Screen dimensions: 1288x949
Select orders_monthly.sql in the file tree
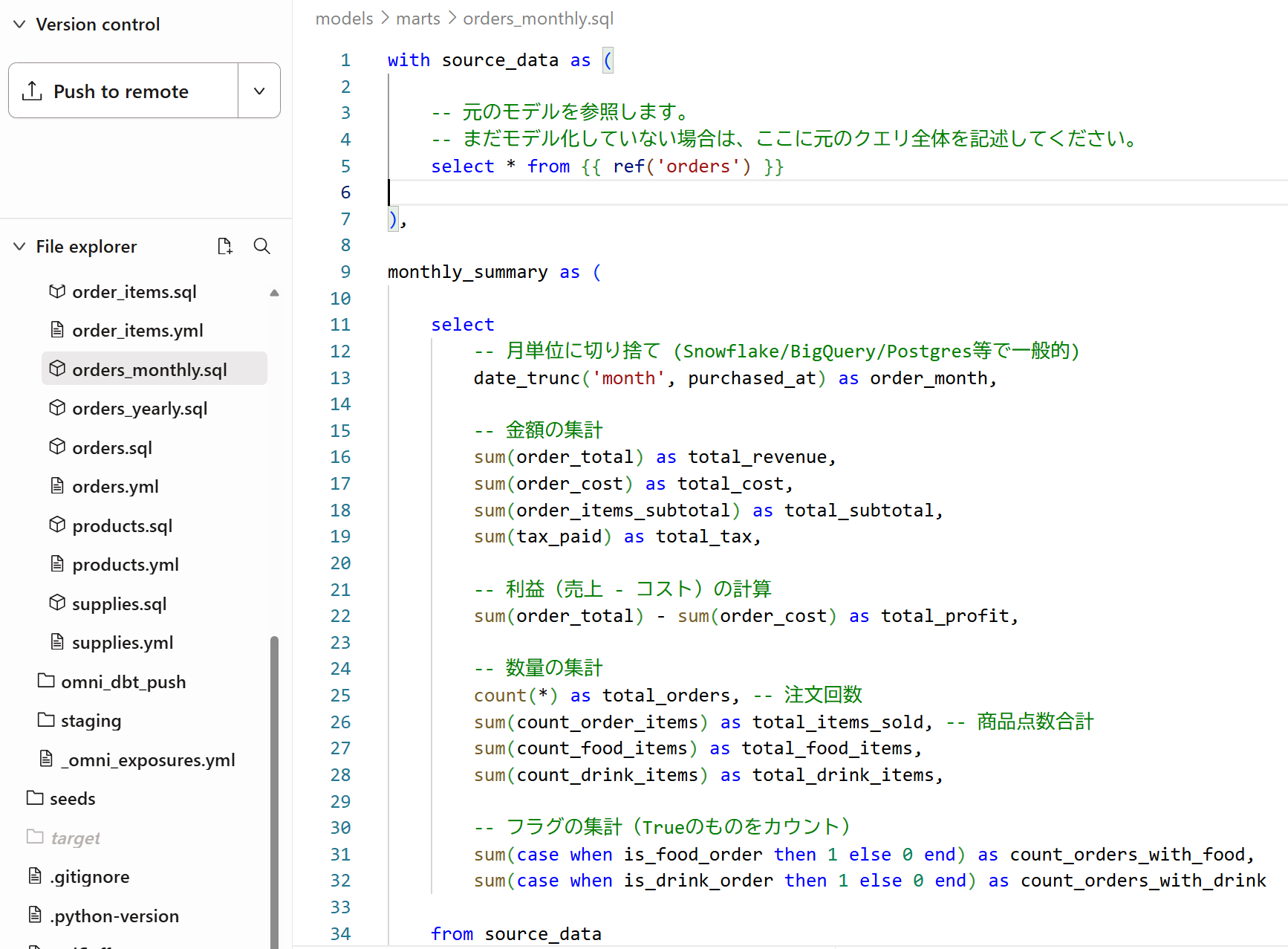149,369
